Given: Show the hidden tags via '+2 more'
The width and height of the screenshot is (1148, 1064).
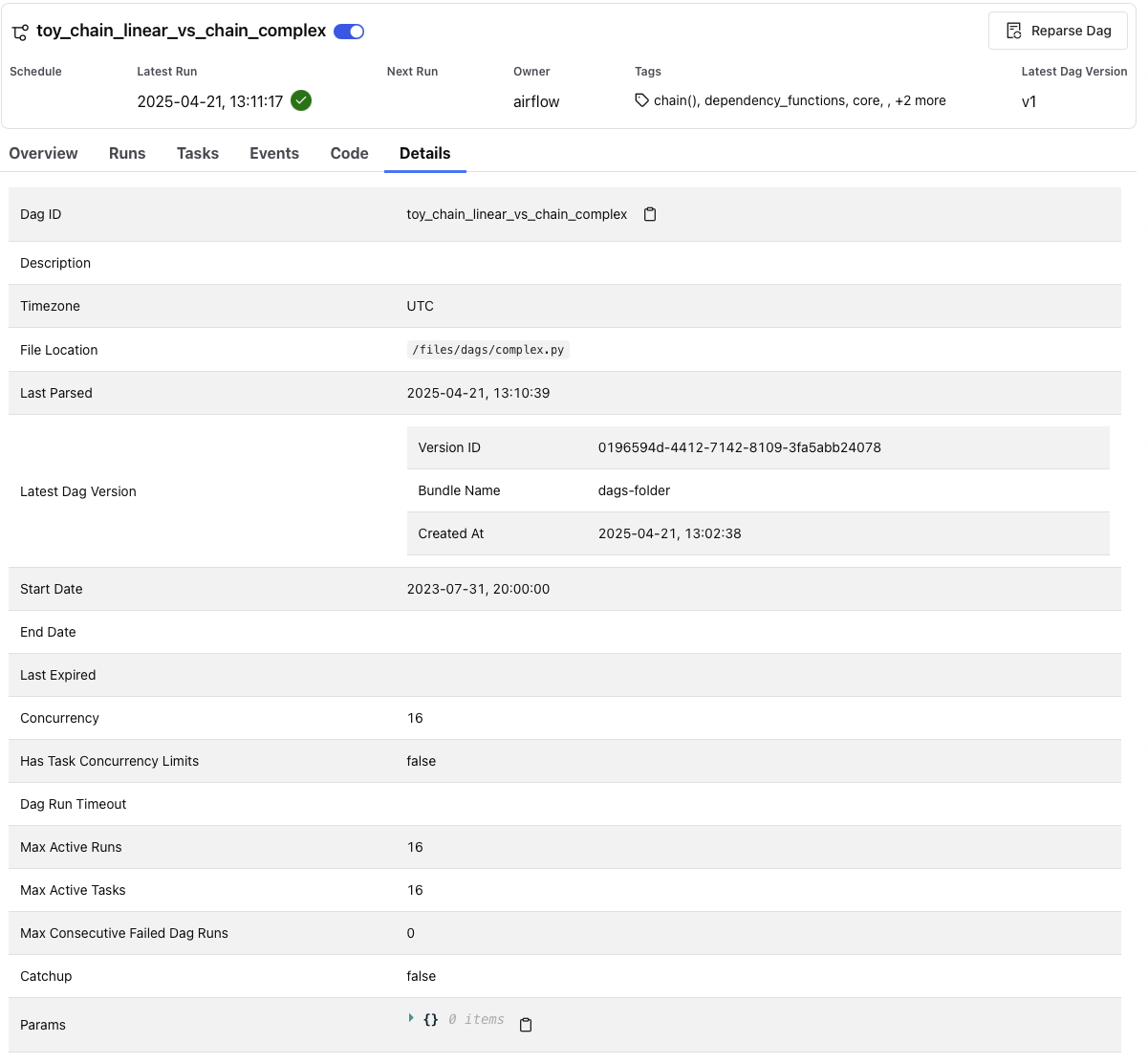Looking at the screenshot, I should pyautogui.click(x=921, y=100).
